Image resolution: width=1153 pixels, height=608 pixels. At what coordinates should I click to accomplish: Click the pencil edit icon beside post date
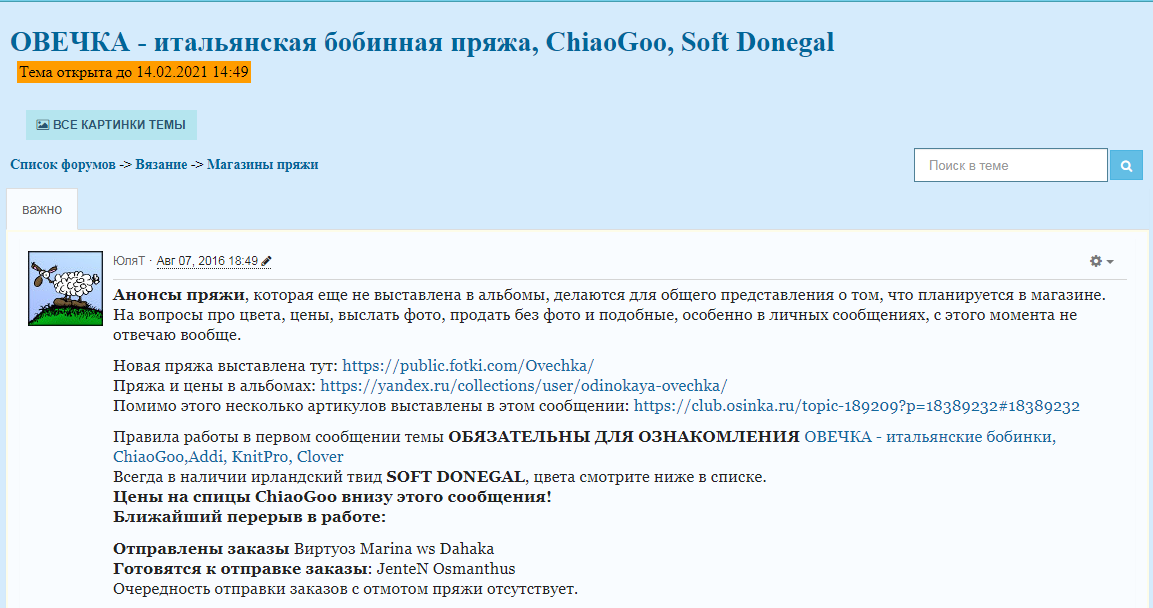(x=267, y=261)
